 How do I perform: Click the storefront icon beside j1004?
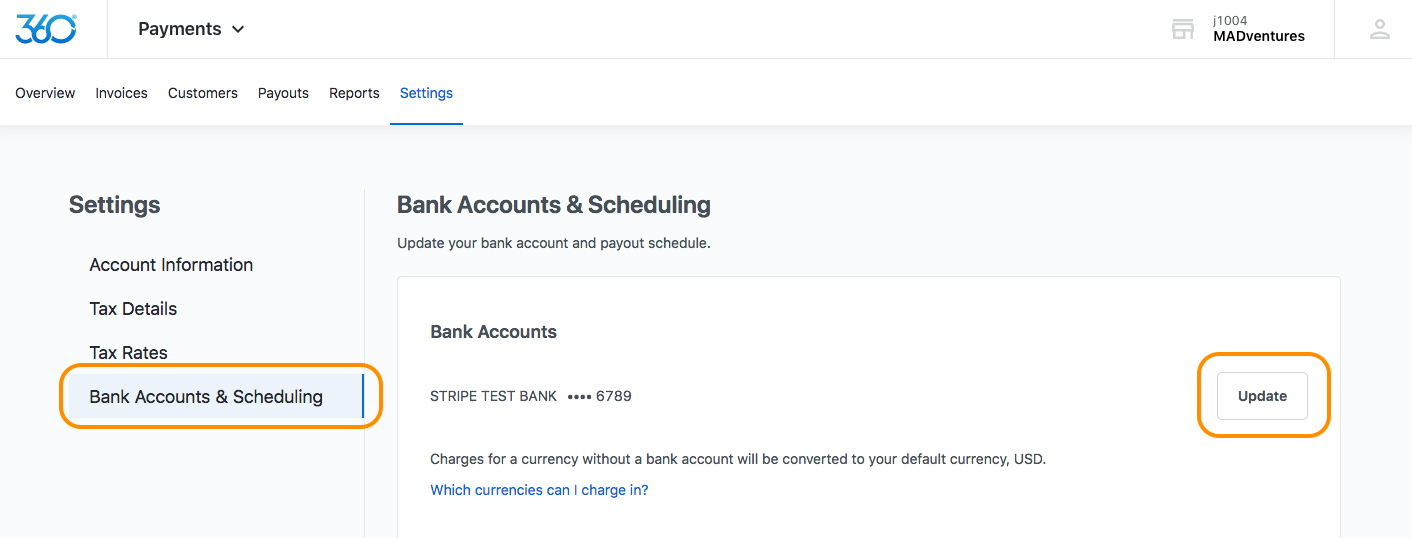tap(1183, 29)
